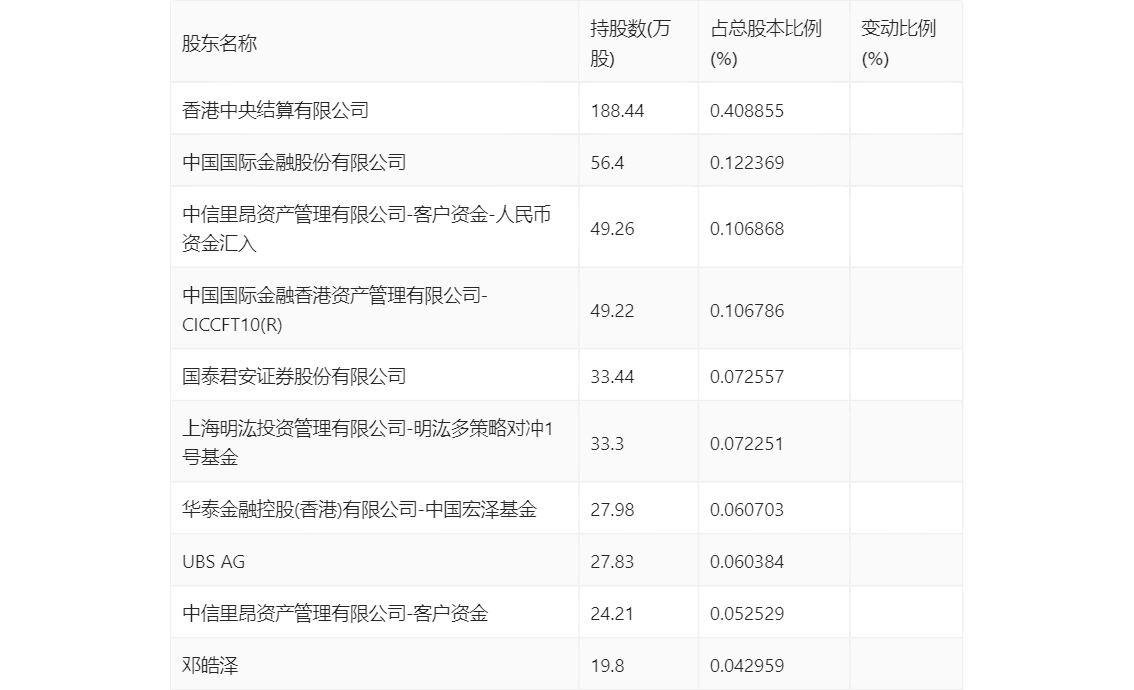Select 中信里昂资产管理有限公司-客户资金-人民币资金汇入 name
Viewport: 1134px width, 690px height.
tap(367, 229)
